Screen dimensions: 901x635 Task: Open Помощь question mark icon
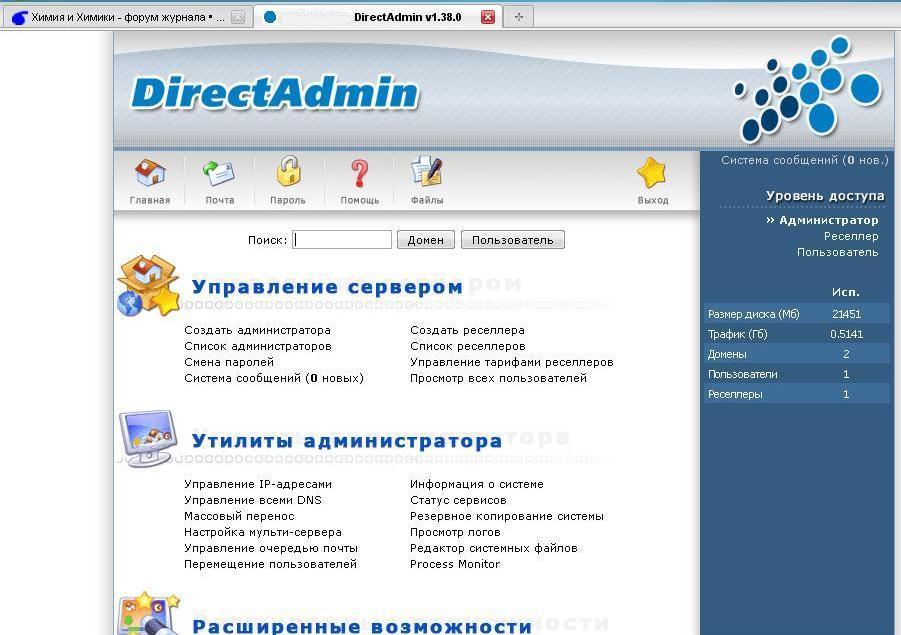click(x=359, y=174)
